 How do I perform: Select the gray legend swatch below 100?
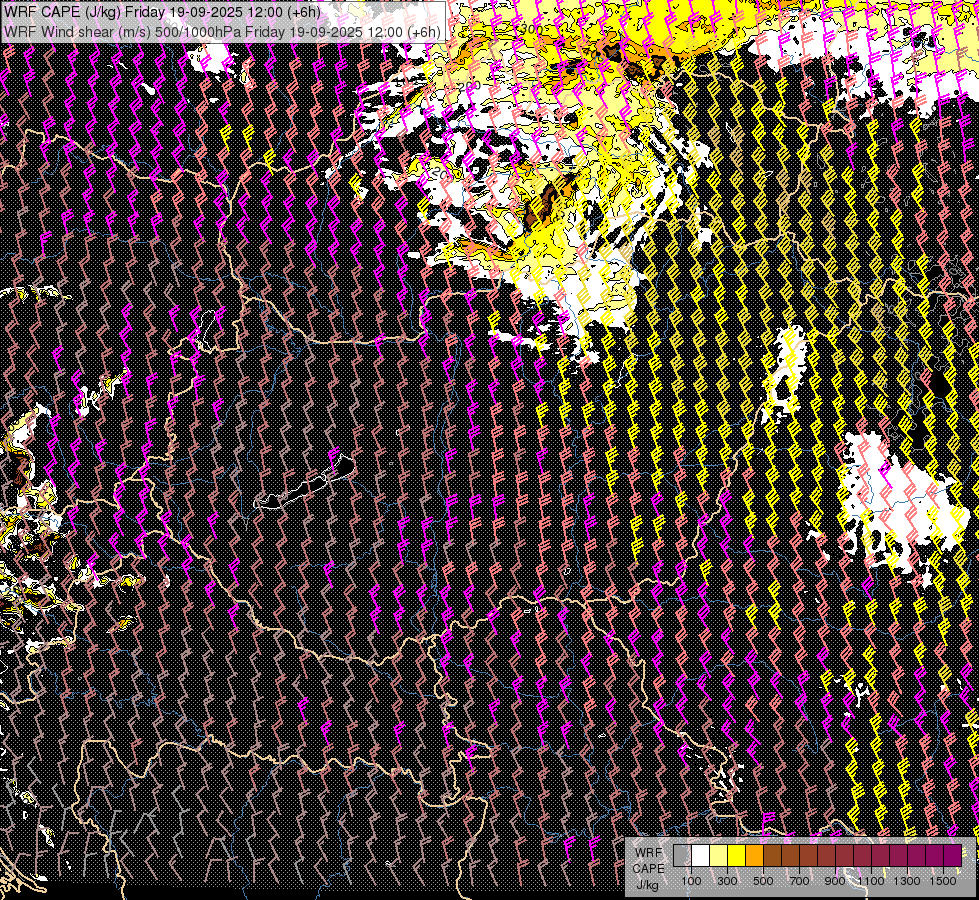(682, 856)
